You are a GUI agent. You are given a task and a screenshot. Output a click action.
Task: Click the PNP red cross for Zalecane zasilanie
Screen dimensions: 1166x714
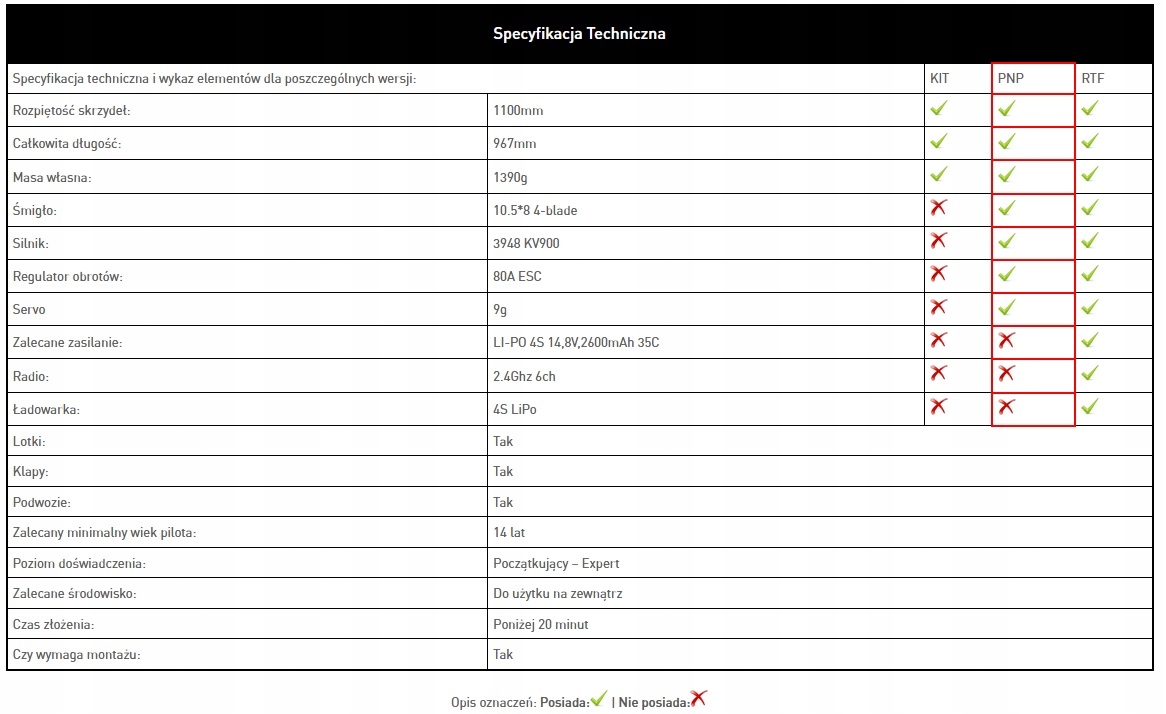point(1006,341)
